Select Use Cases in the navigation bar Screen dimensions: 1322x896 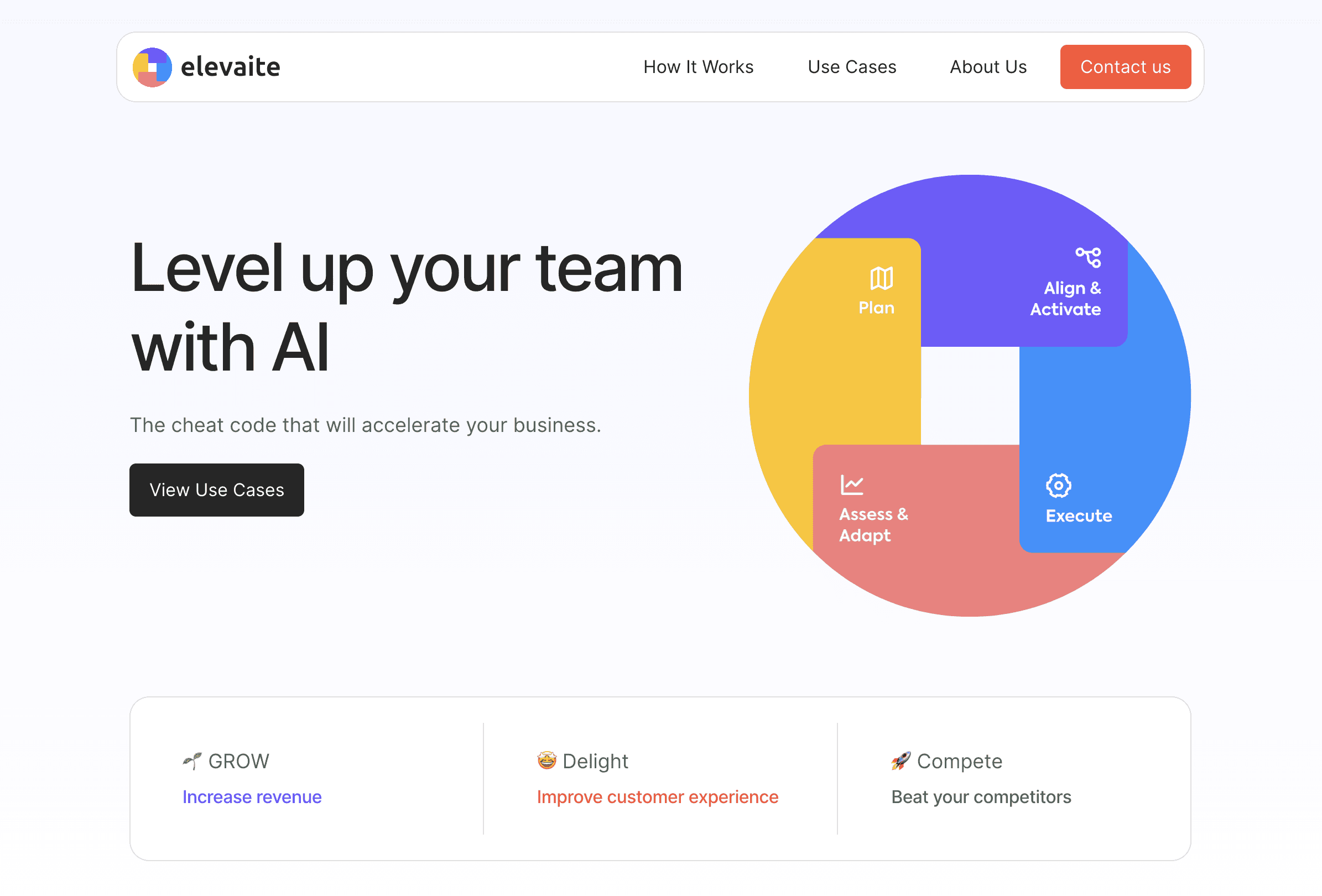(852, 66)
